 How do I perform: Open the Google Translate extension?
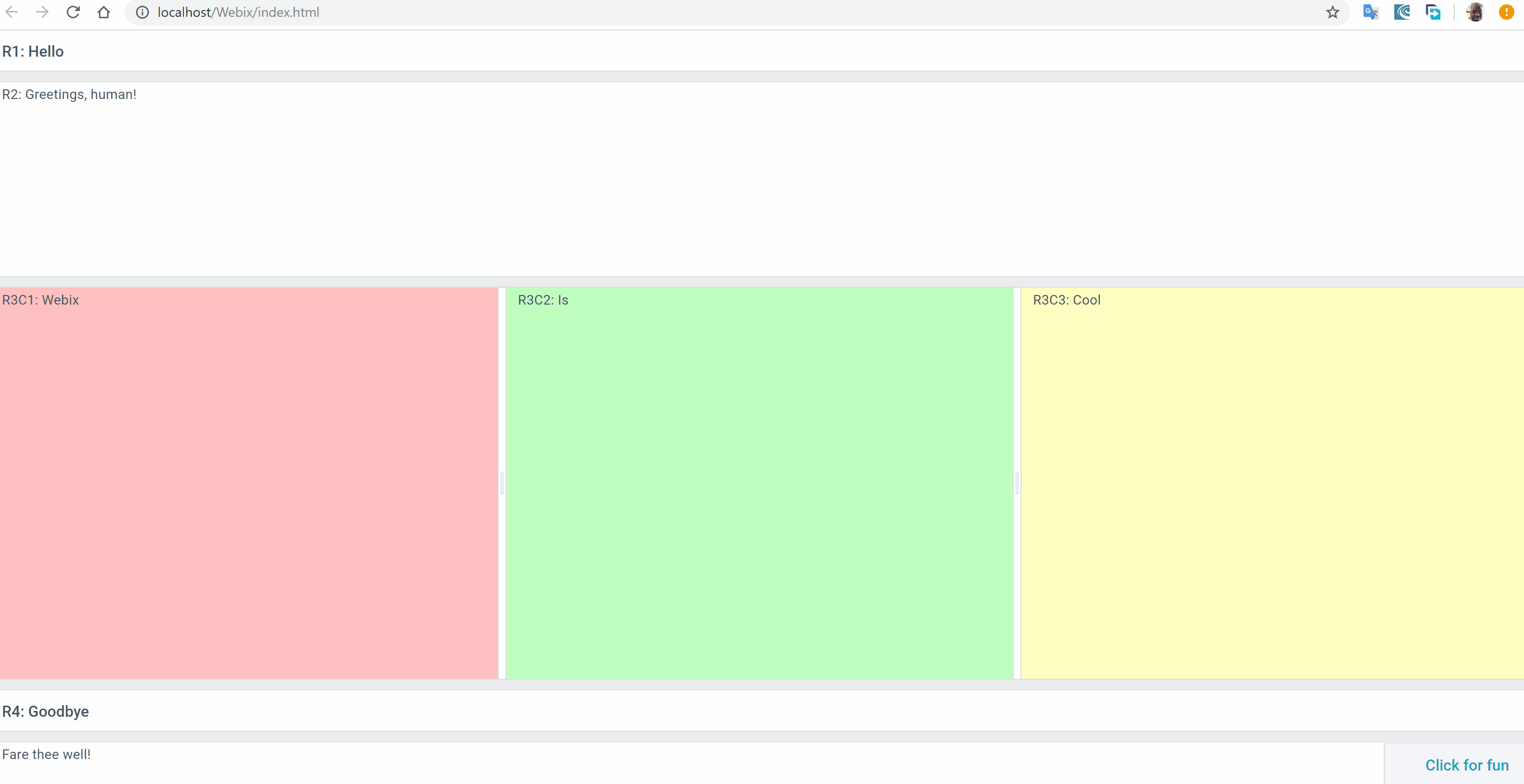(x=1371, y=12)
